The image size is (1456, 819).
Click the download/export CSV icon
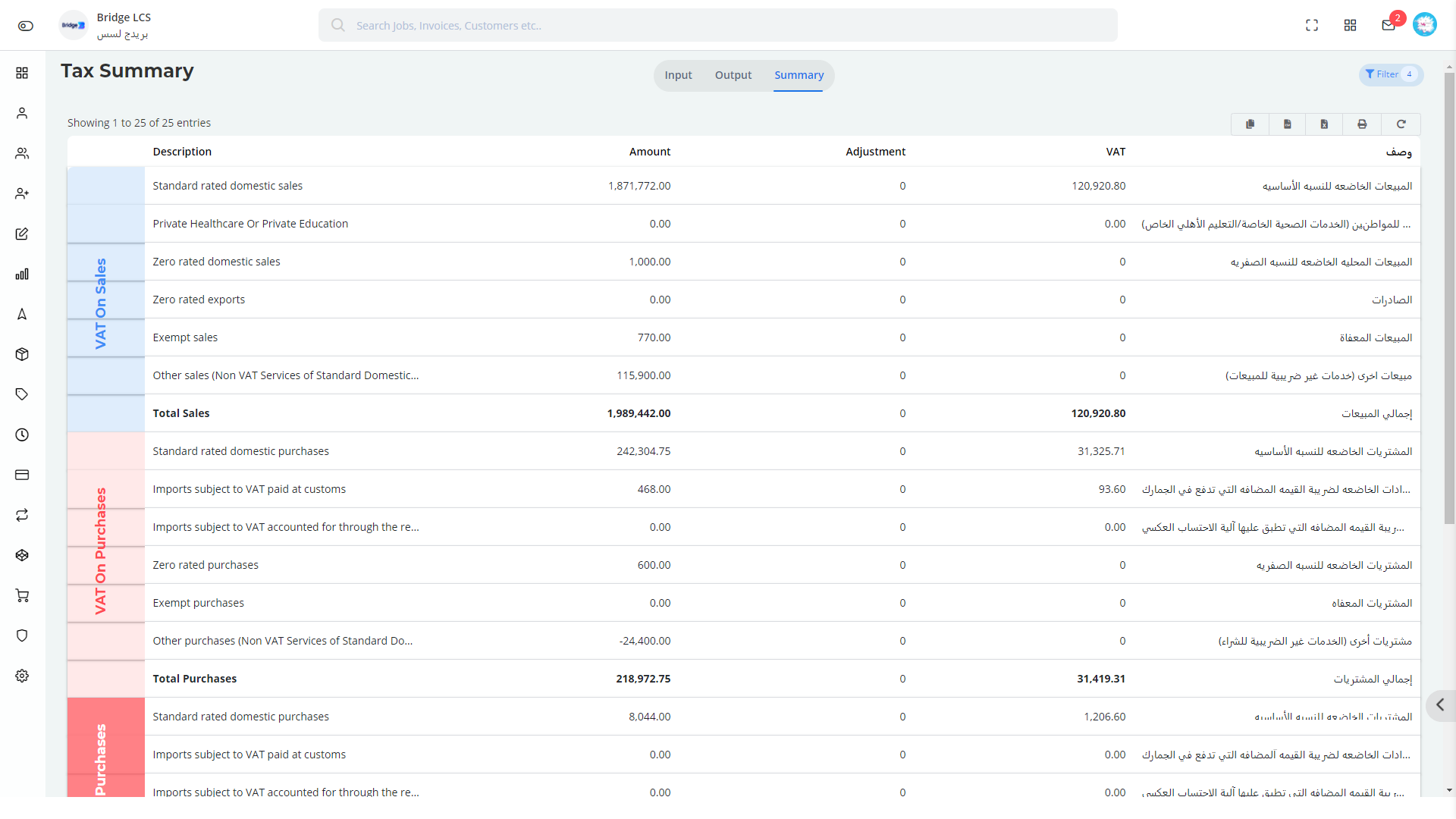(x=1288, y=123)
